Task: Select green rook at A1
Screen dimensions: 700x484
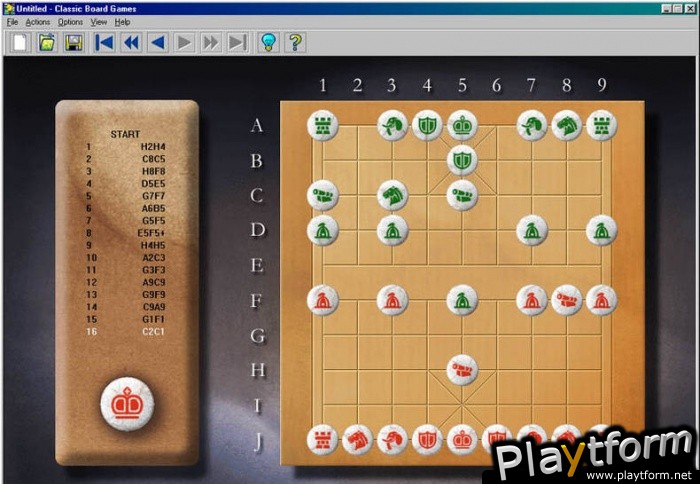Action: [322, 125]
